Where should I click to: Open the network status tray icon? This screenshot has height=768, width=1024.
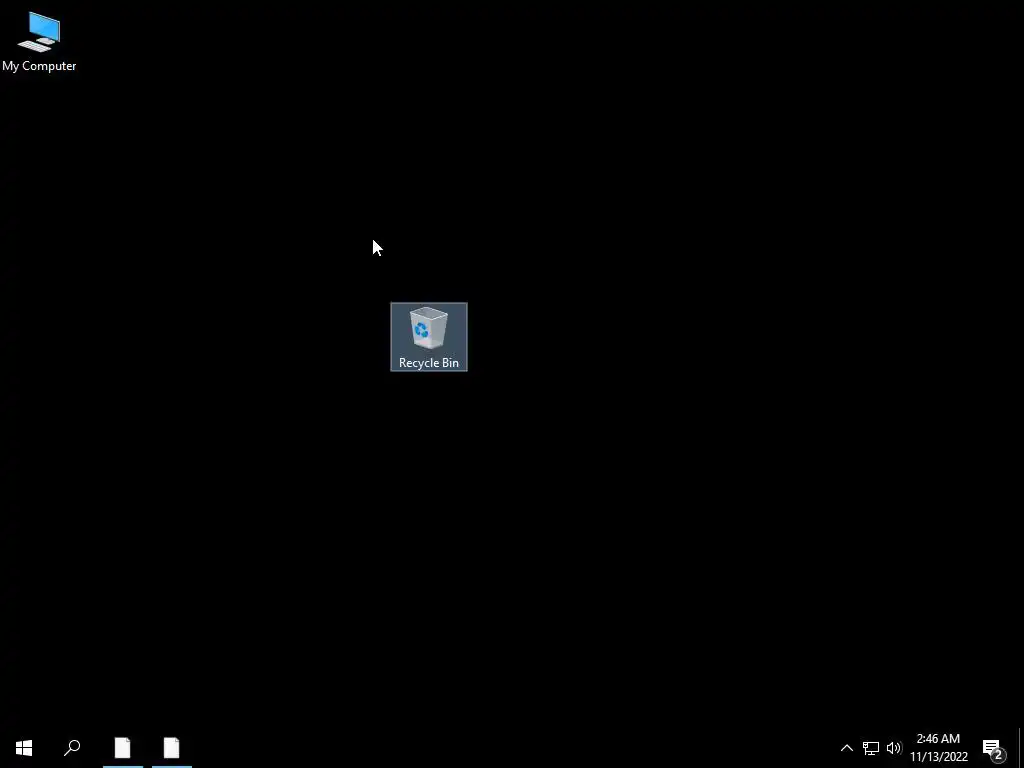[x=871, y=748]
